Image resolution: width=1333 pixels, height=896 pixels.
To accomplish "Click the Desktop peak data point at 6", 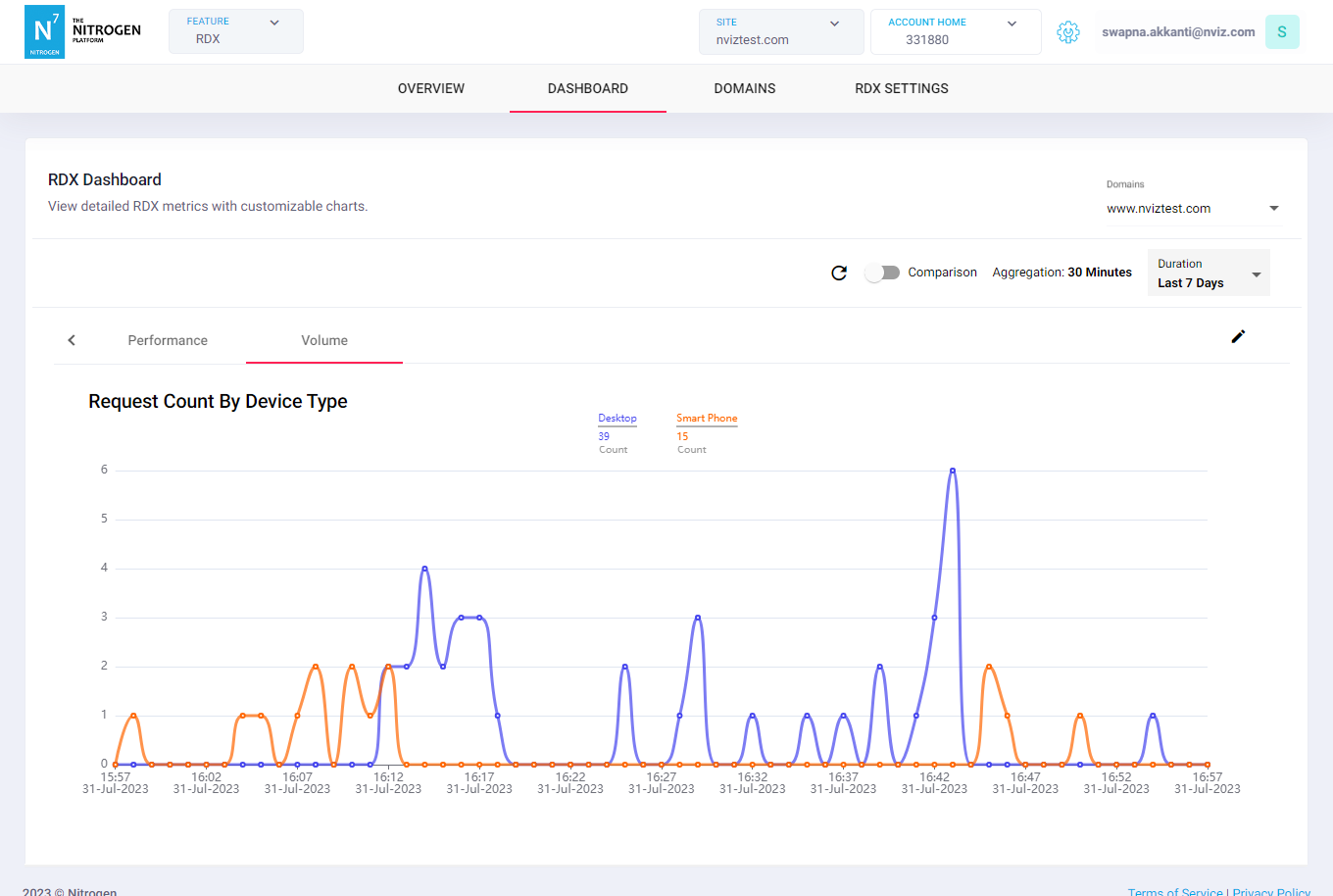I will tap(953, 471).
